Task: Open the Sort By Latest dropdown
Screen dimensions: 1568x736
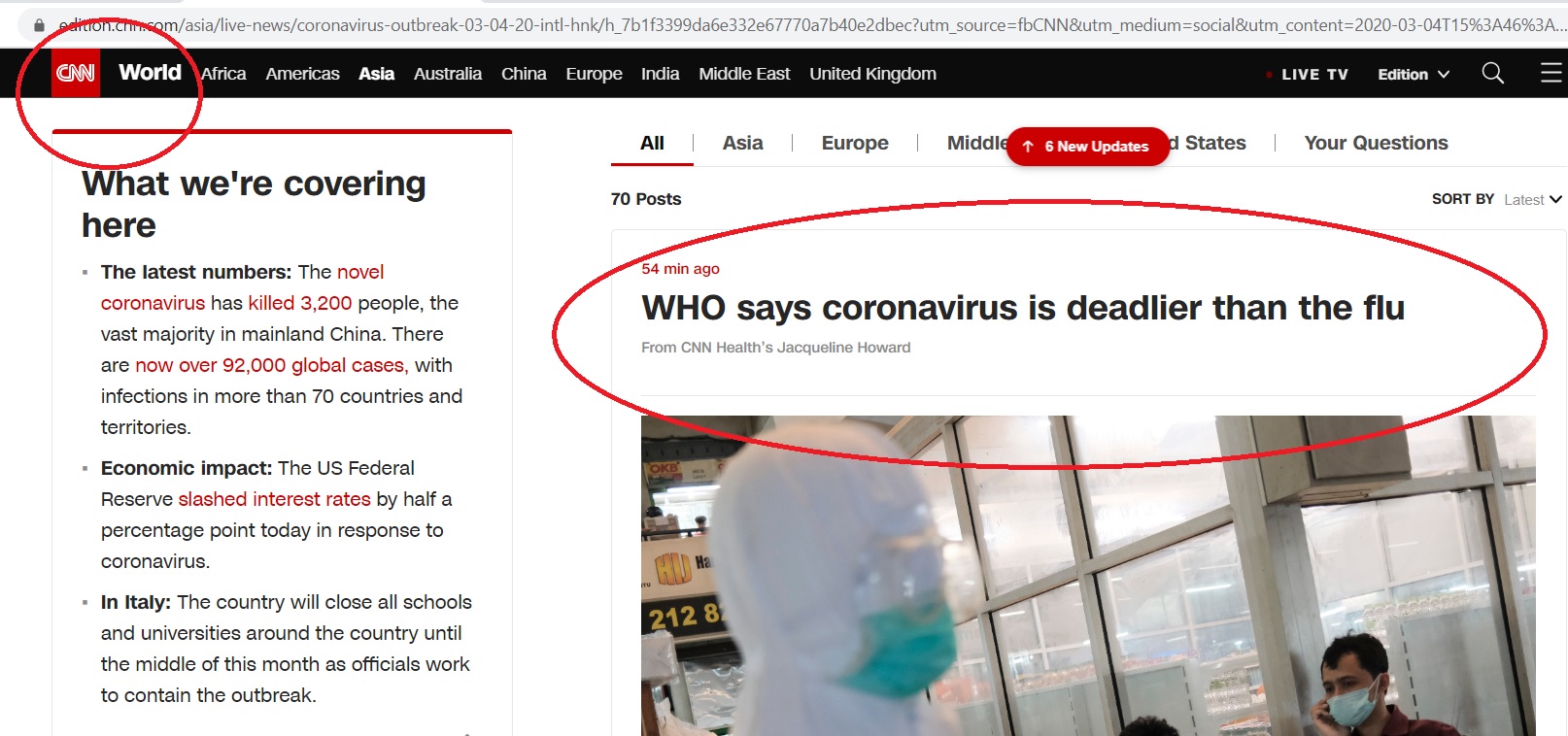Action: point(1533,199)
